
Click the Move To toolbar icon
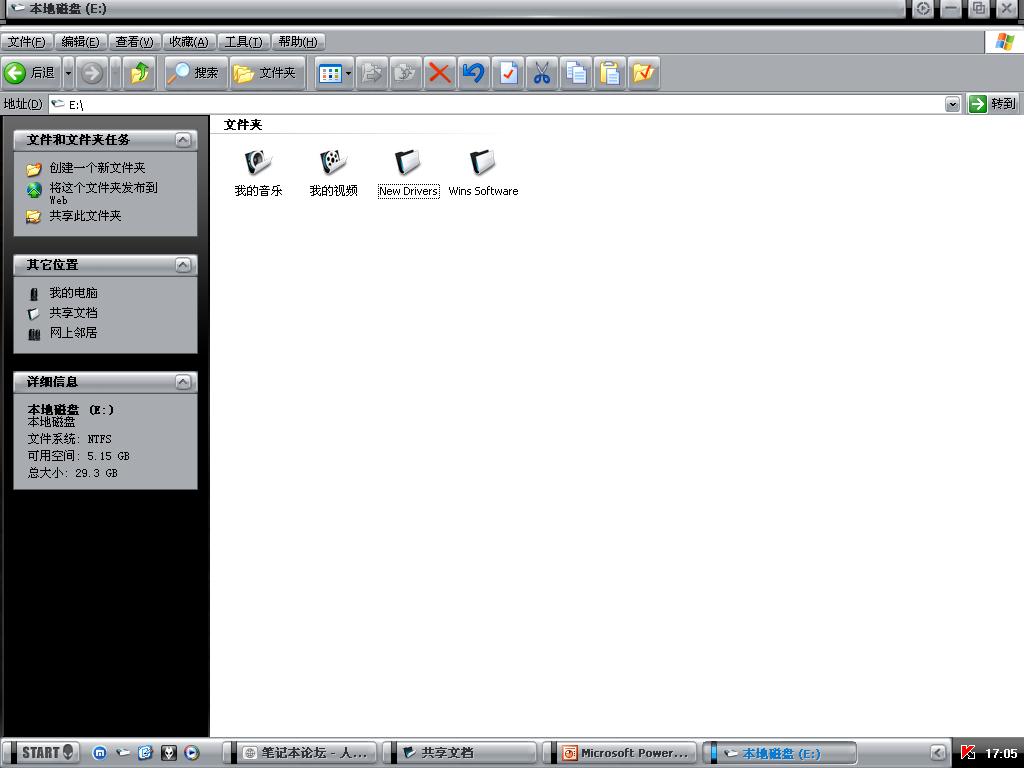point(372,72)
